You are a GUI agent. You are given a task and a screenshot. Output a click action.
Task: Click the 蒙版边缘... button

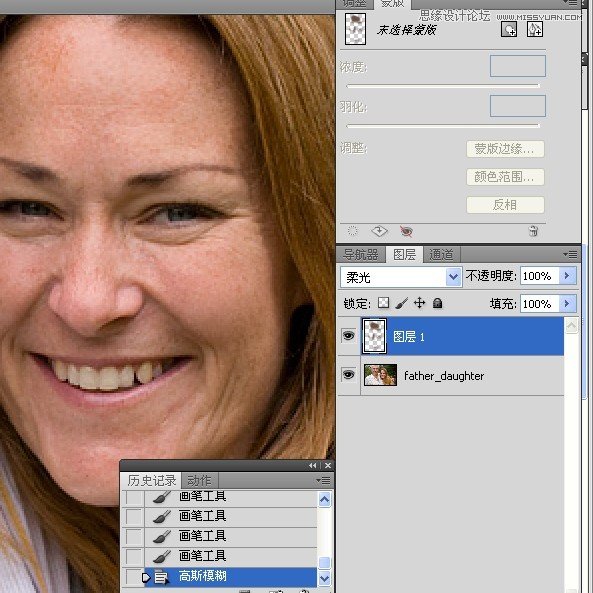tap(505, 149)
